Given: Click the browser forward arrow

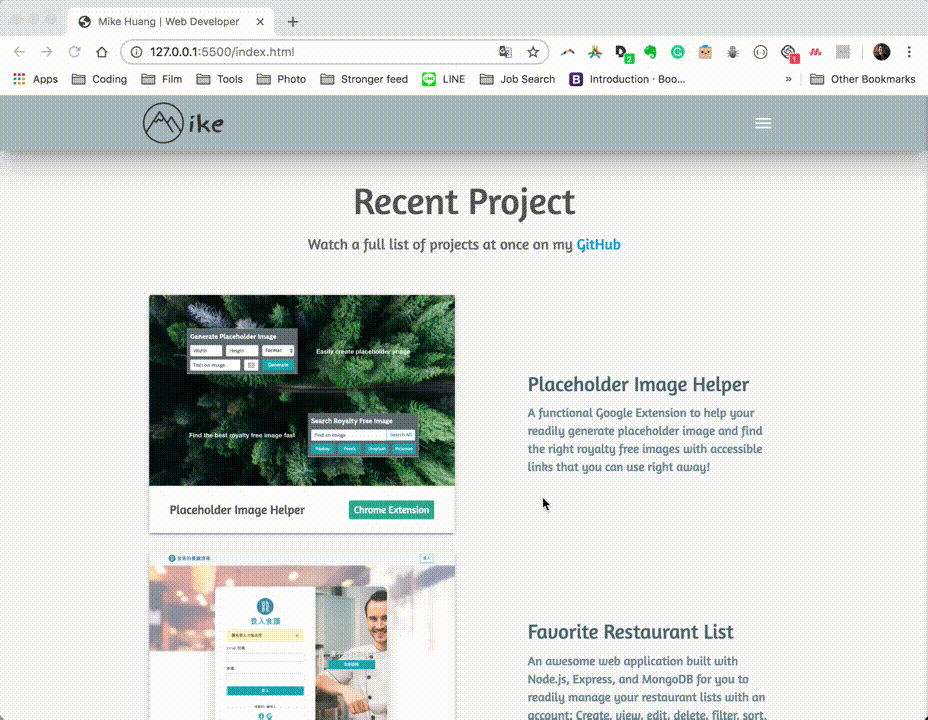Looking at the screenshot, I should tap(47, 52).
